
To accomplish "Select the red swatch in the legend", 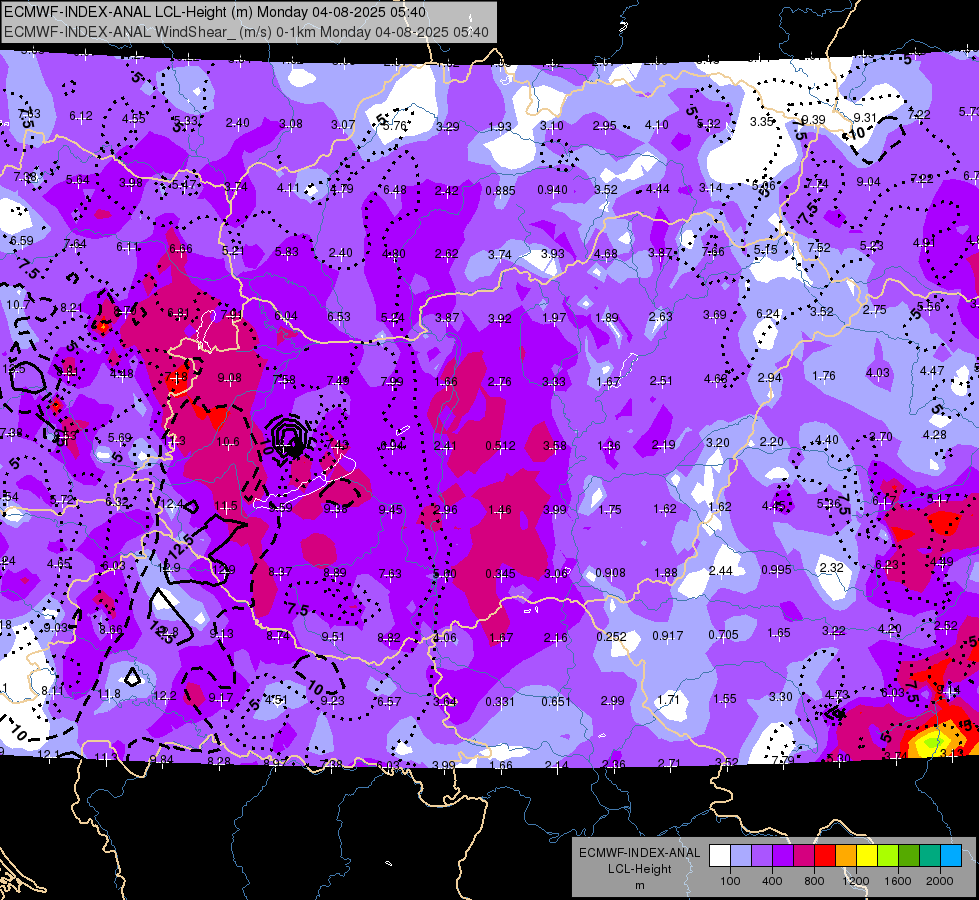I will point(825,856).
